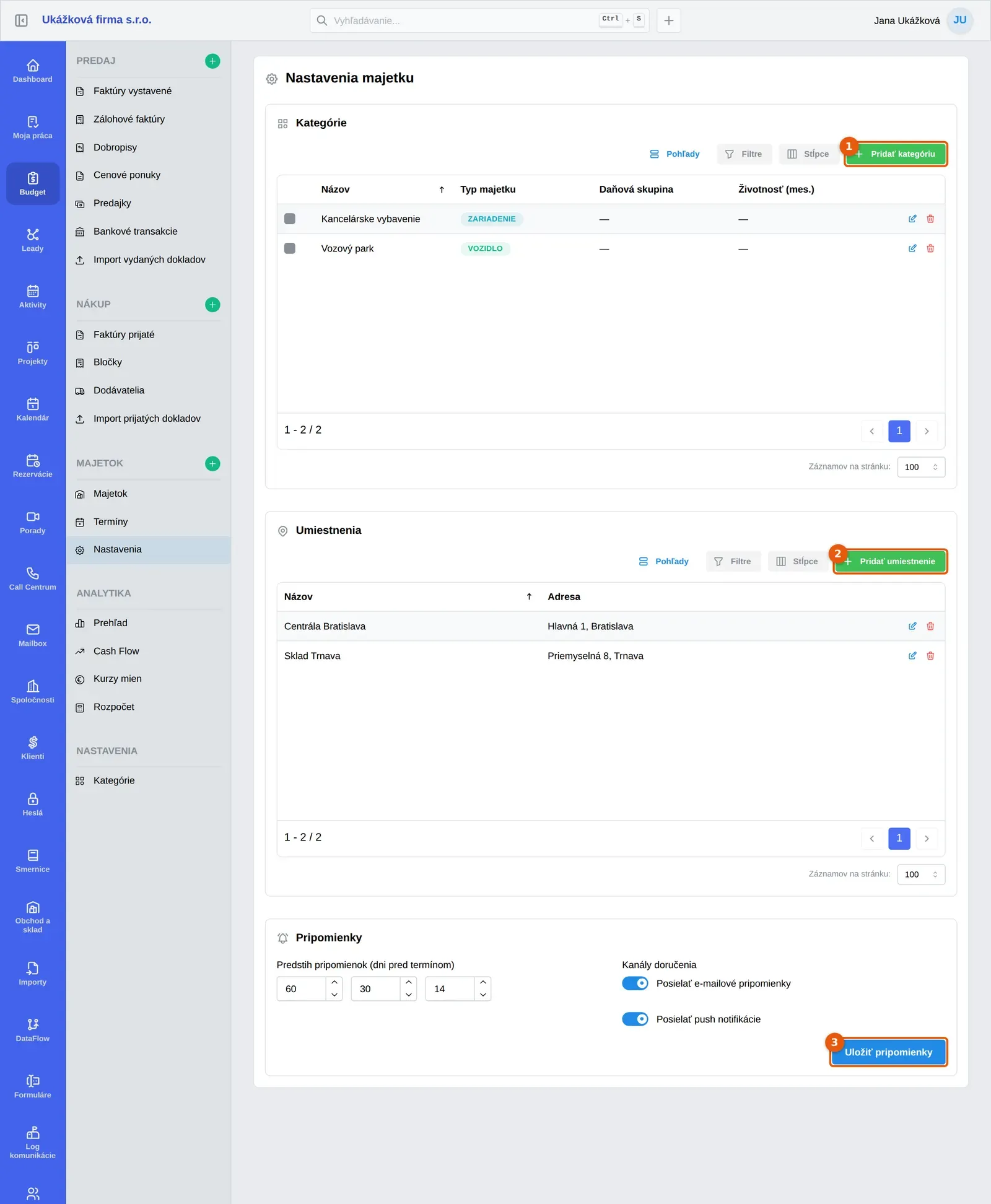Open Pohľady views in Kategórie section
Viewport: 991px width, 1204px height.
tap(674, 154)
